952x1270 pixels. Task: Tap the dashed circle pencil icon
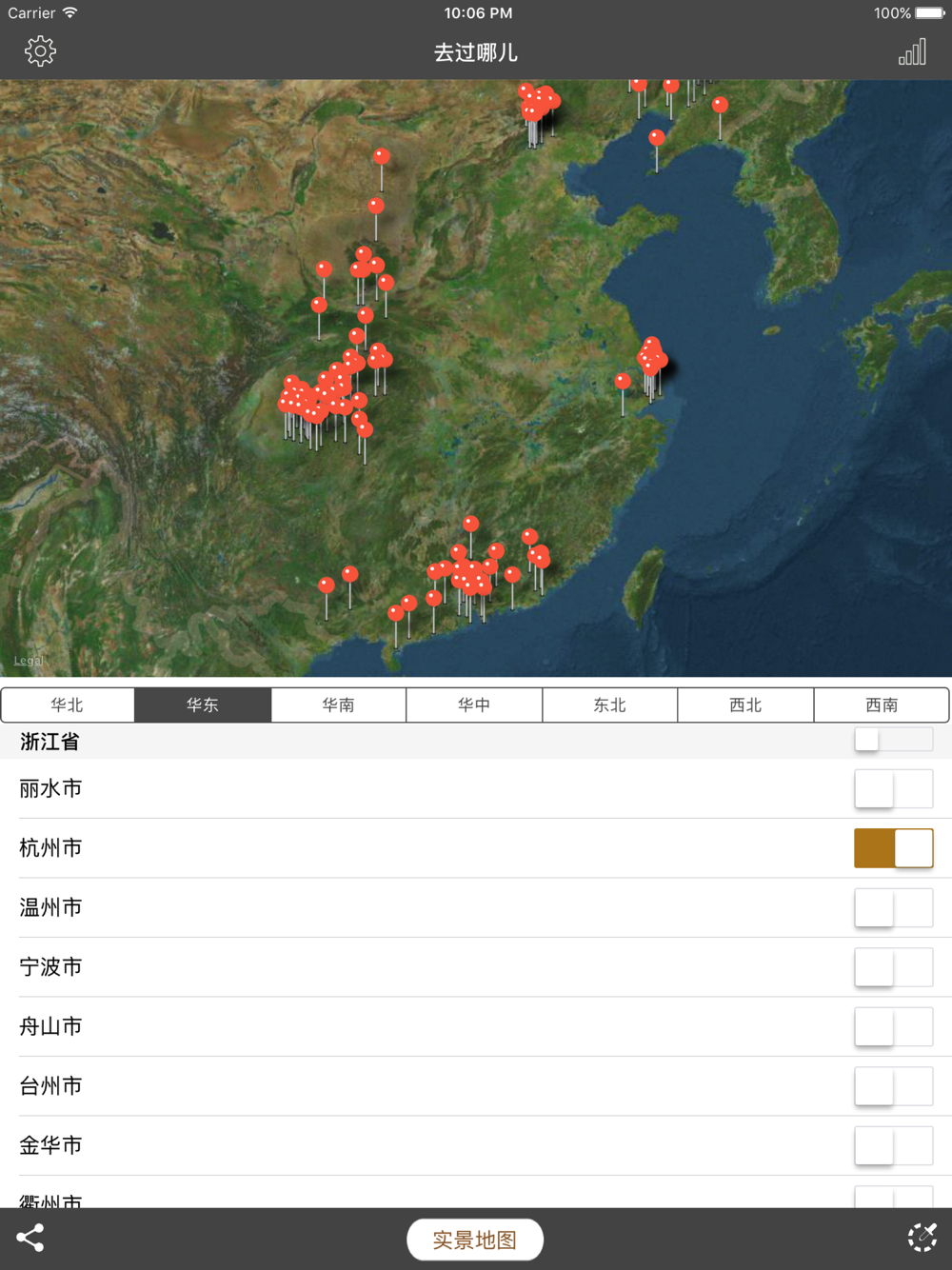(x=922, y=1238)
